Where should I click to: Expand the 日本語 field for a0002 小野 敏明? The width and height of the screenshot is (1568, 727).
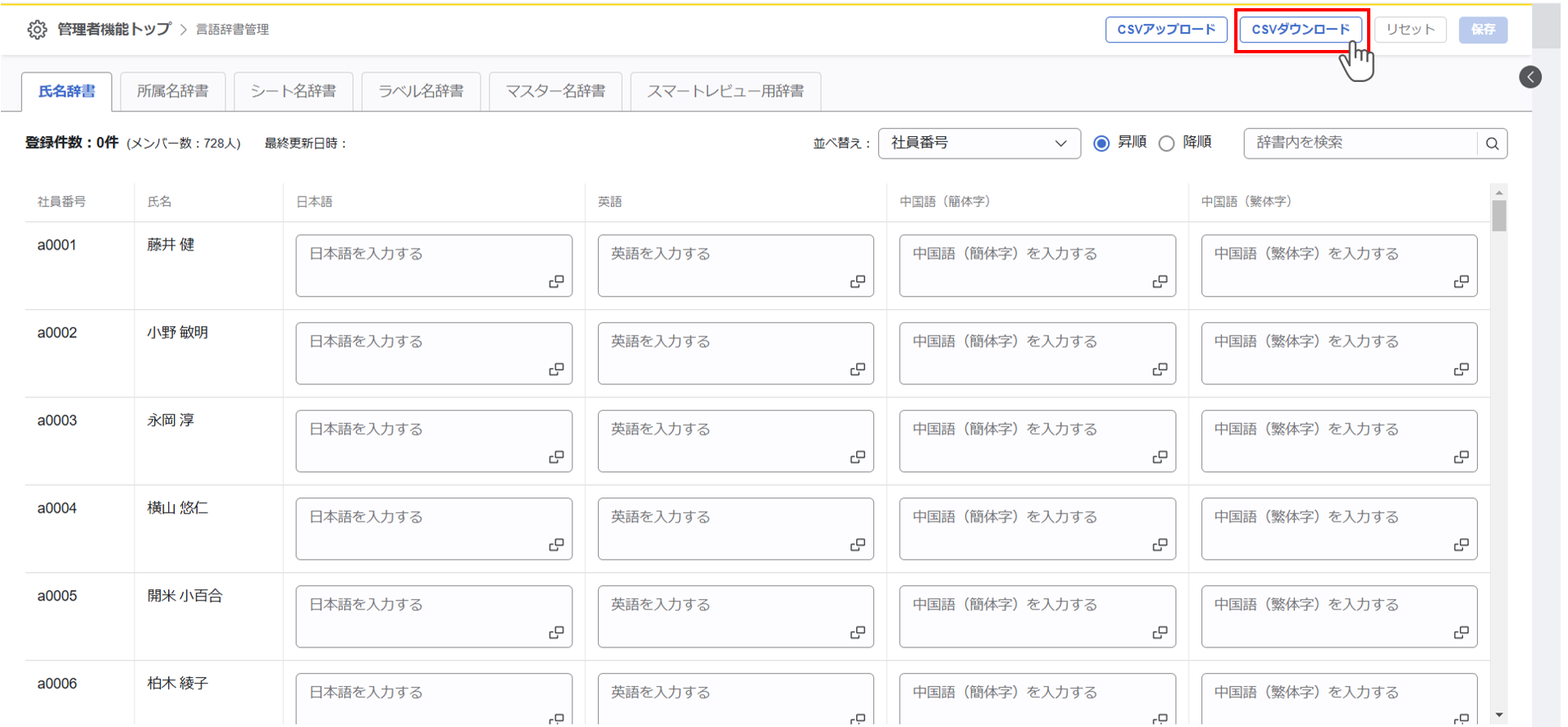coord(556,369)
